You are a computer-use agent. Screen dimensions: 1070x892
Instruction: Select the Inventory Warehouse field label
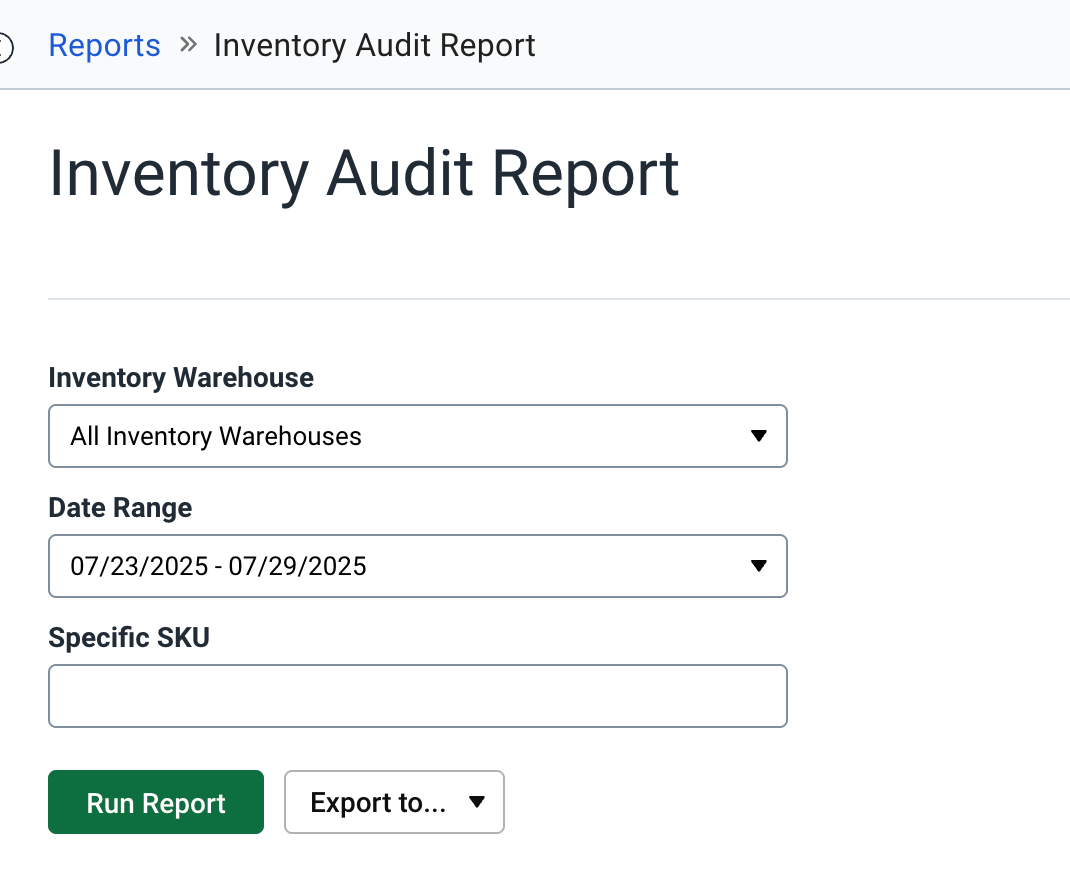click(x=180, y=378)
